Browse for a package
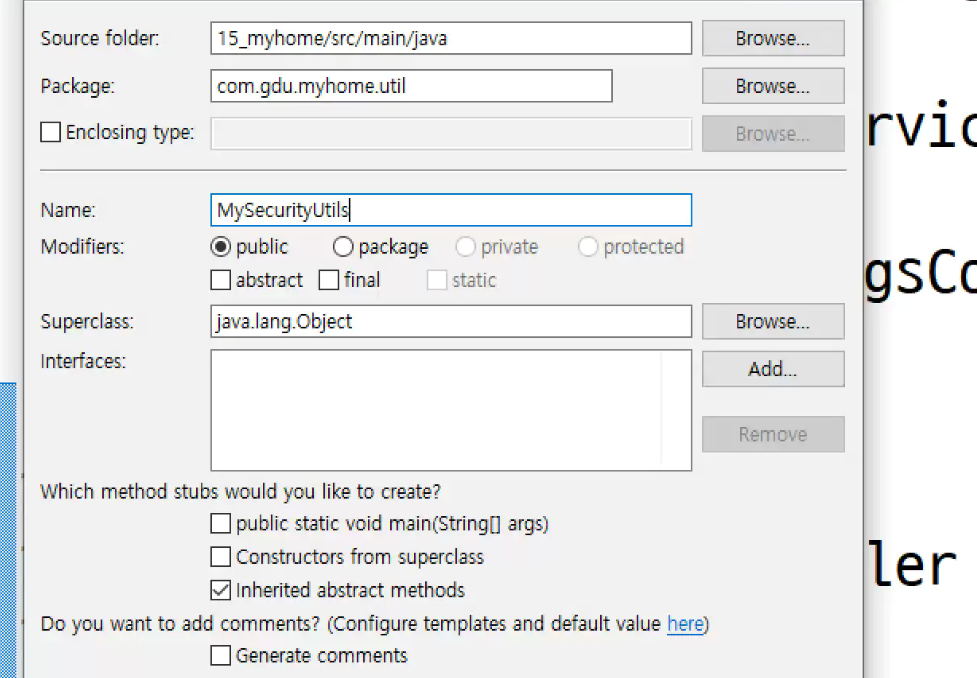 [773, 85]
